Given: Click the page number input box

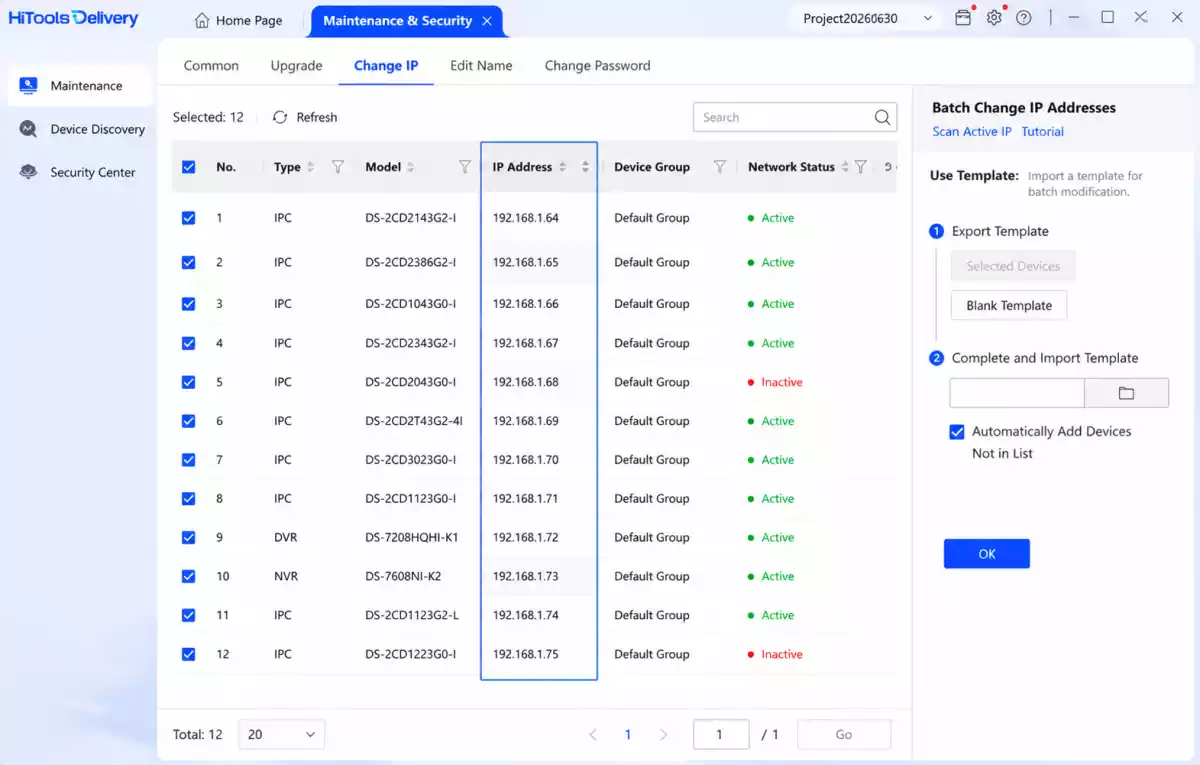Looking at the screenshot, I should 721,734.
